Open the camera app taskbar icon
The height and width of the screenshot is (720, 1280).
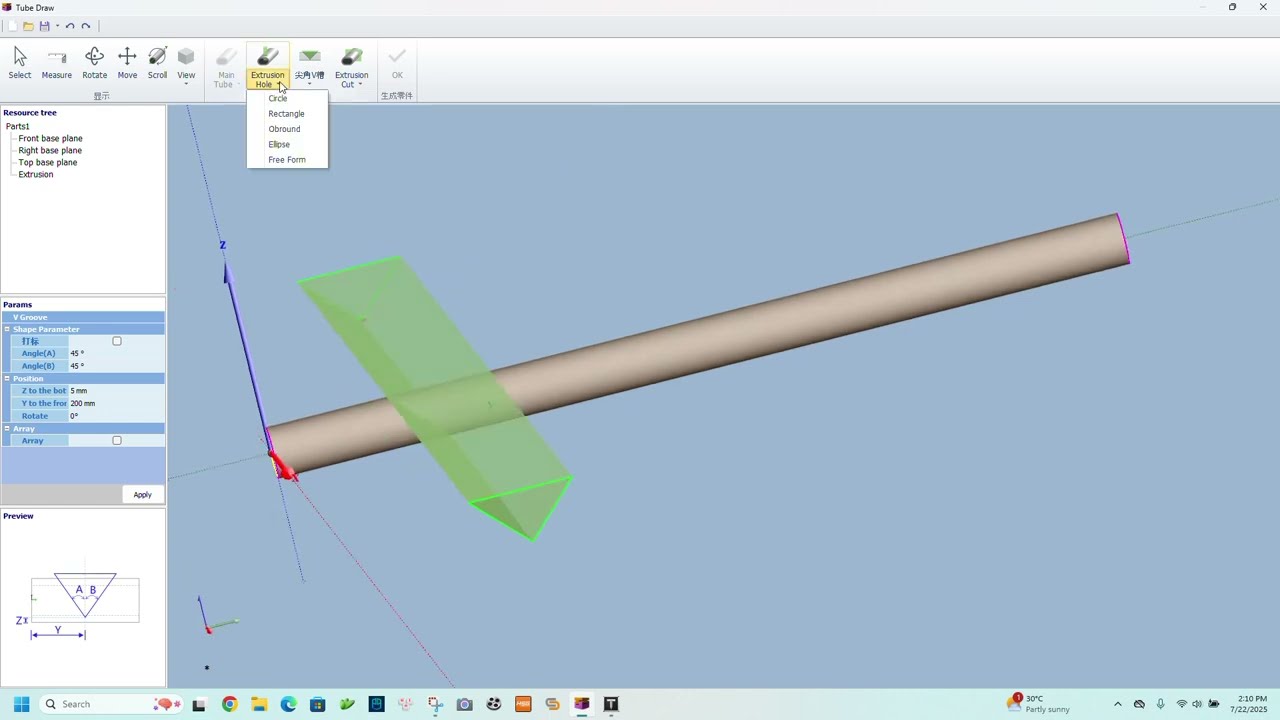click(464, 704)
